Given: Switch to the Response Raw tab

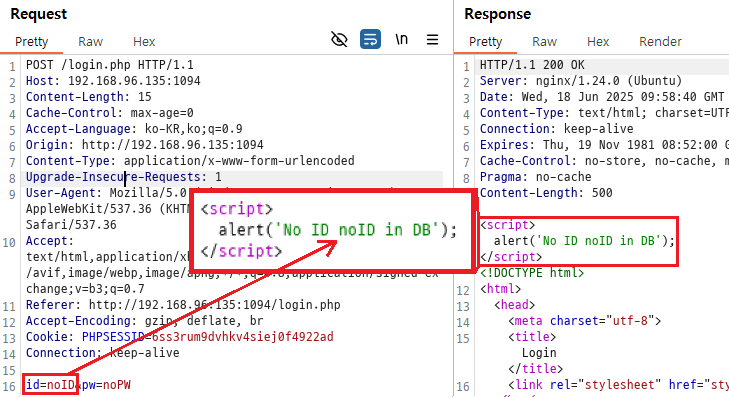Looking at the screenshot, I should pos(544,42).
